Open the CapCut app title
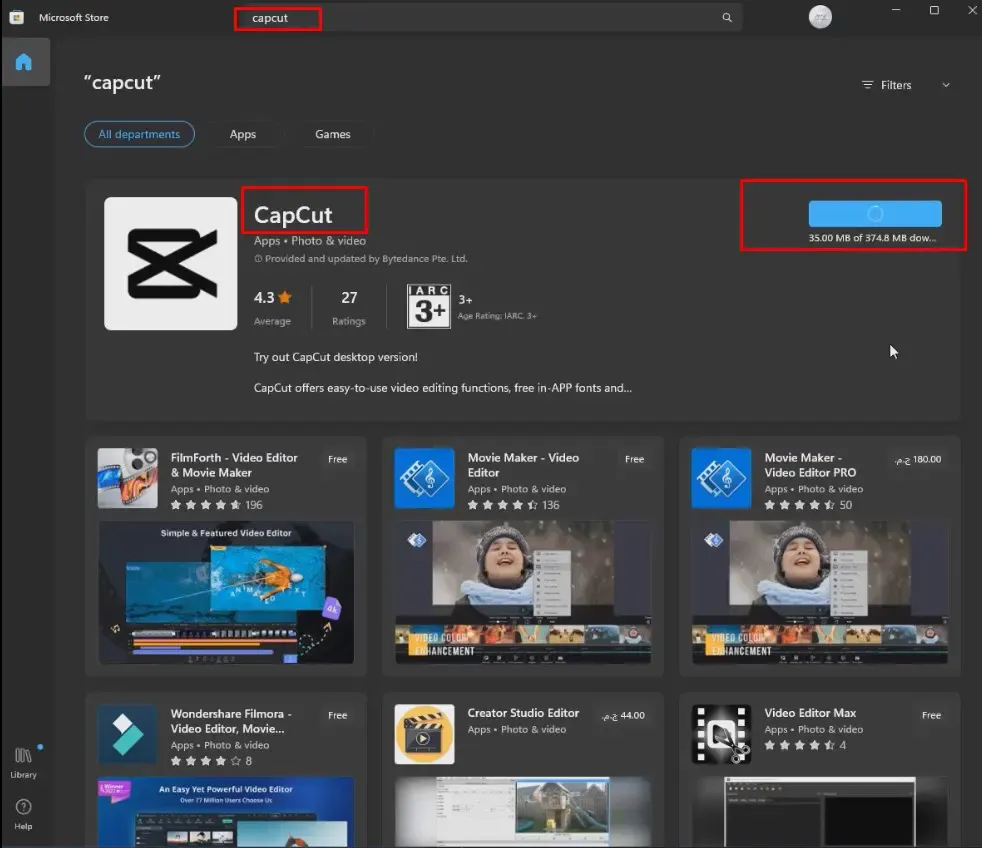Screen dimensions: 982x848 [x=293, y=215]
